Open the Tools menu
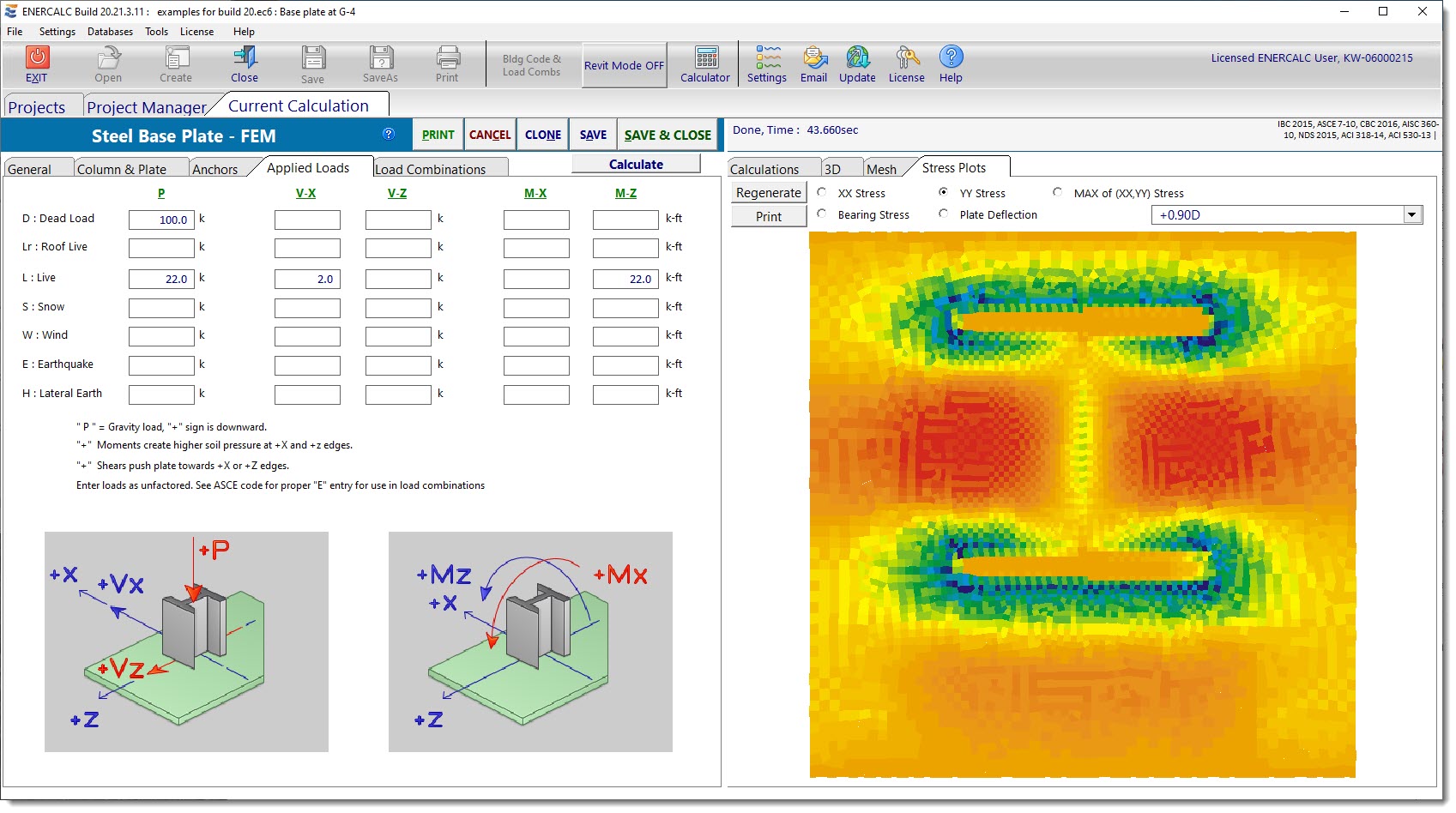The height and width of the screenshot is (813, 1456). [x=156, y=32]
